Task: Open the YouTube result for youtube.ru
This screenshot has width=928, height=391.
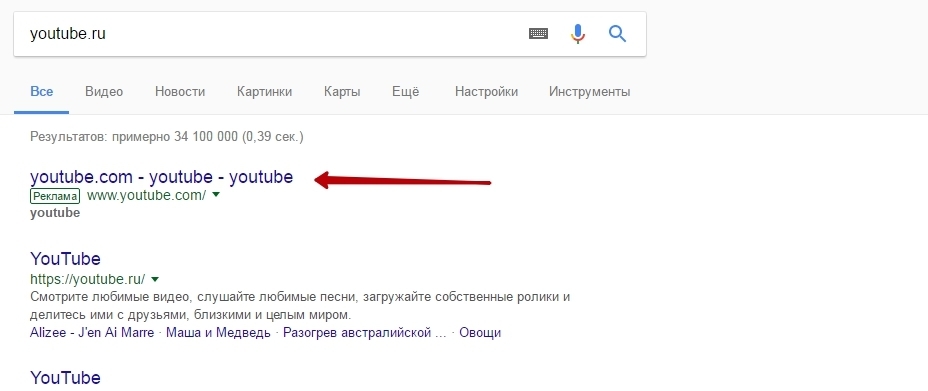Action: 65,258
